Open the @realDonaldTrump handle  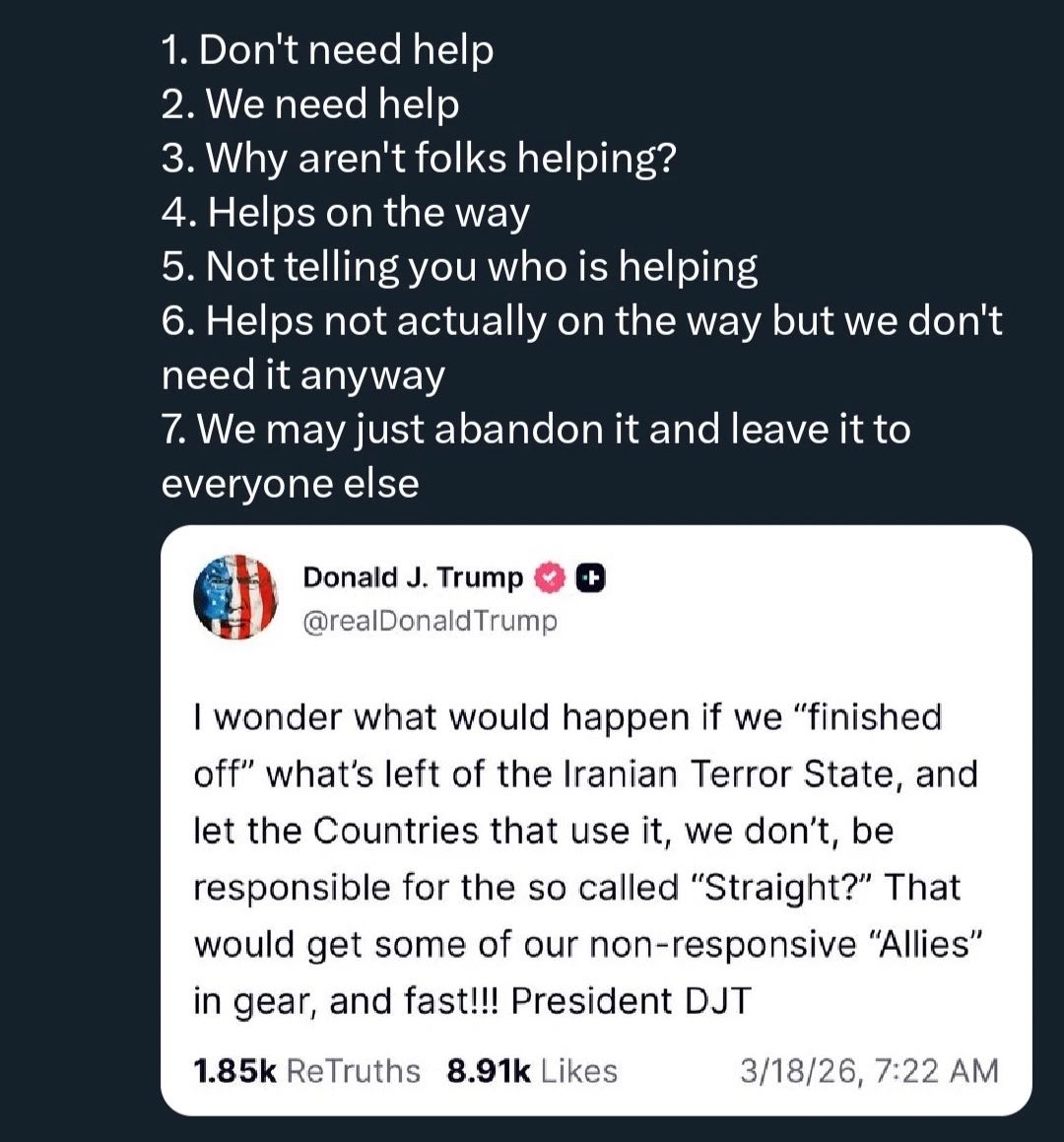tap(430, 622)
